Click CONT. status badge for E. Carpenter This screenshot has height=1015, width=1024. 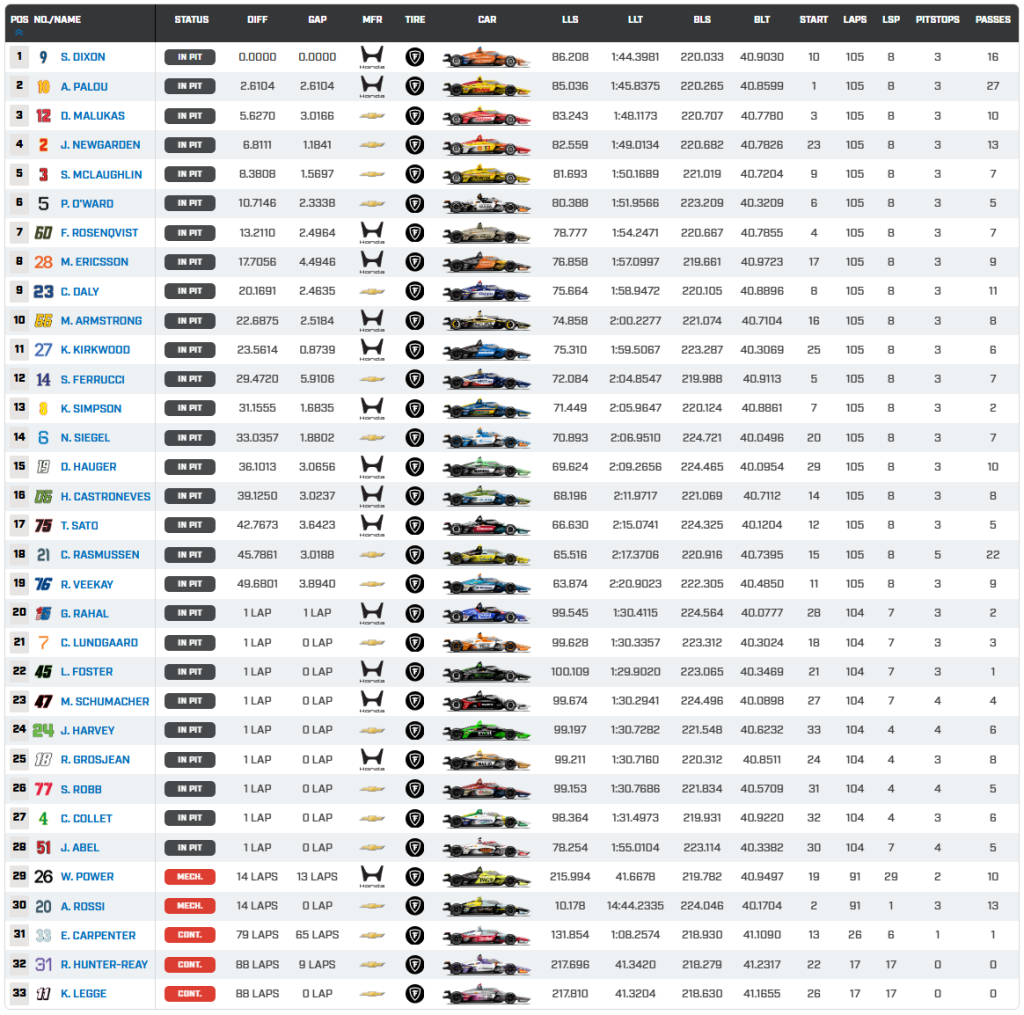[x=190, y=935]
